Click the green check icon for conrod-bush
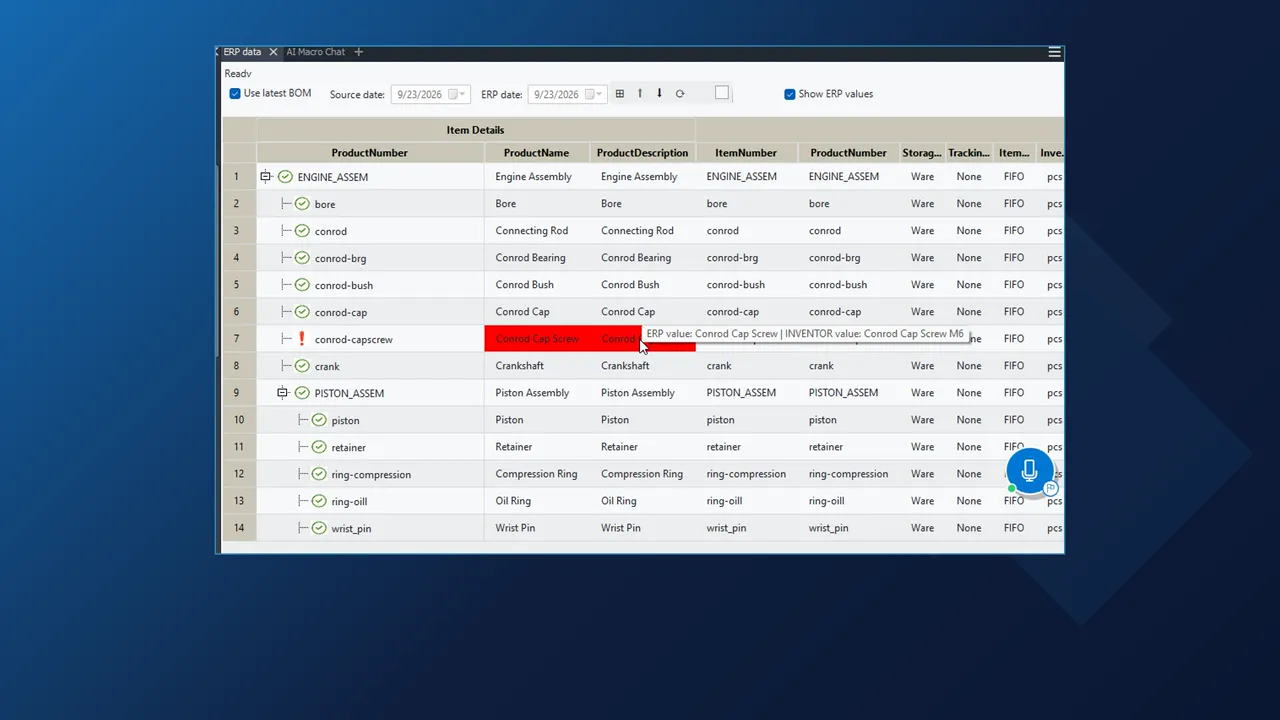This screenshot has height=720, width=1280. tap(302, 285)
